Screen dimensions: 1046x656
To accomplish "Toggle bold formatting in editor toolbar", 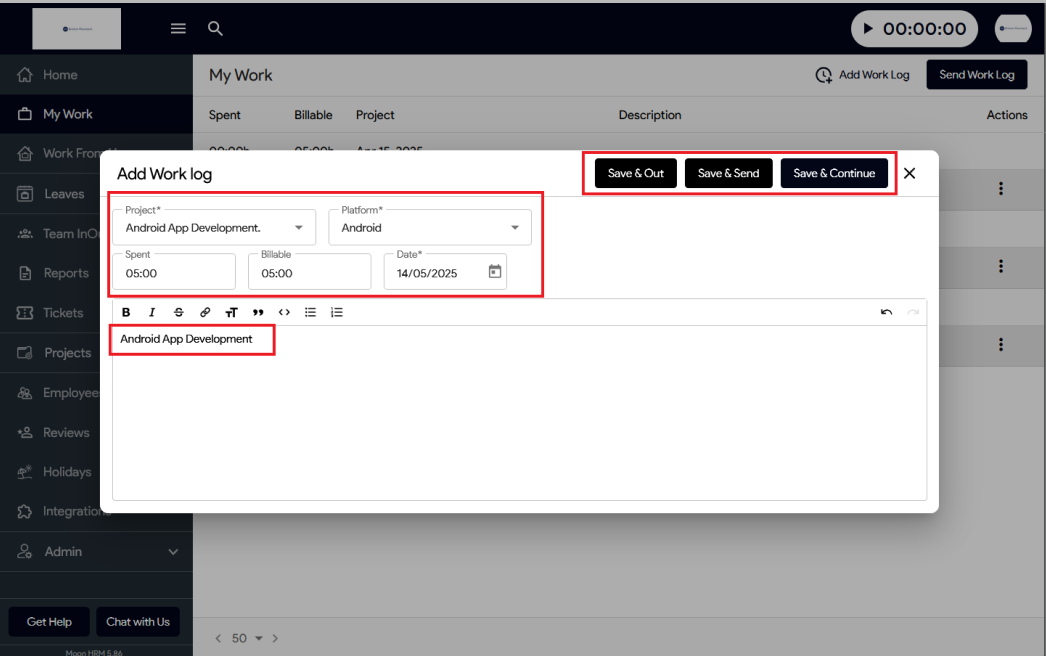I will [126, 312].
